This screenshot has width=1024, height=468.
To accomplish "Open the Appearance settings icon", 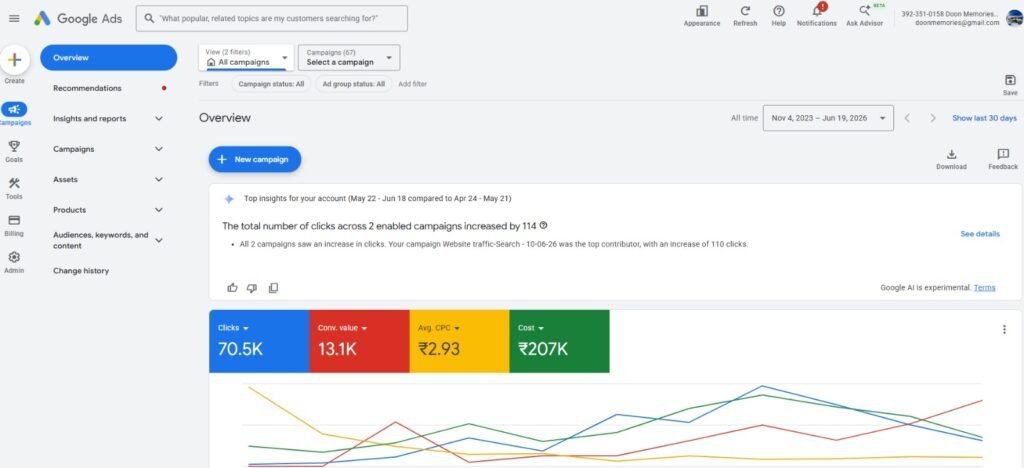I will coord(702,11).
